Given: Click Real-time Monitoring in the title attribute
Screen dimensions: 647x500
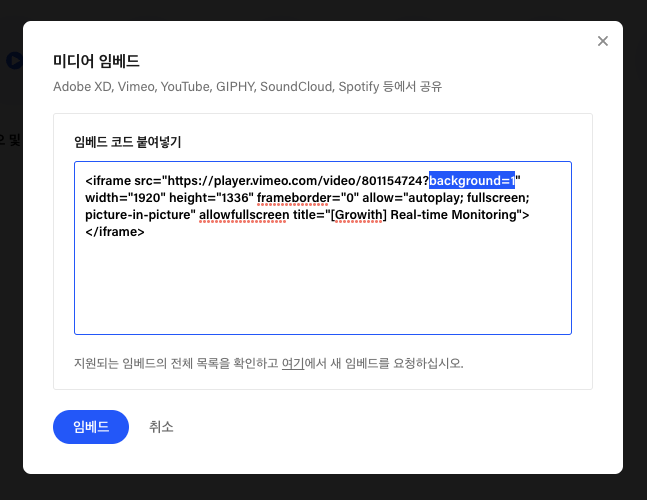Looking at the screenshot, I should (453, 215).
